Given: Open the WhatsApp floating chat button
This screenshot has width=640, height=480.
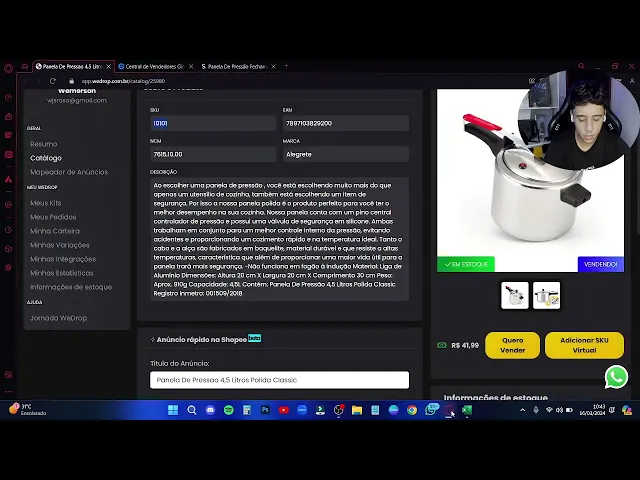Looking at the screenshot, I should 616,377.
